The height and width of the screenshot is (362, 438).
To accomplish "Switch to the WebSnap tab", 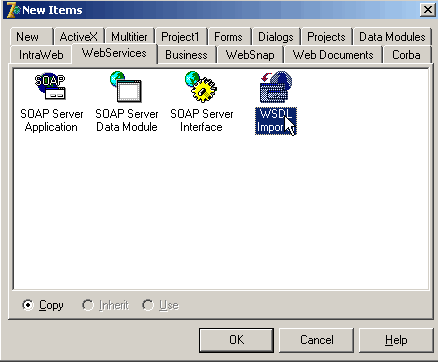I will click(250, 55).
